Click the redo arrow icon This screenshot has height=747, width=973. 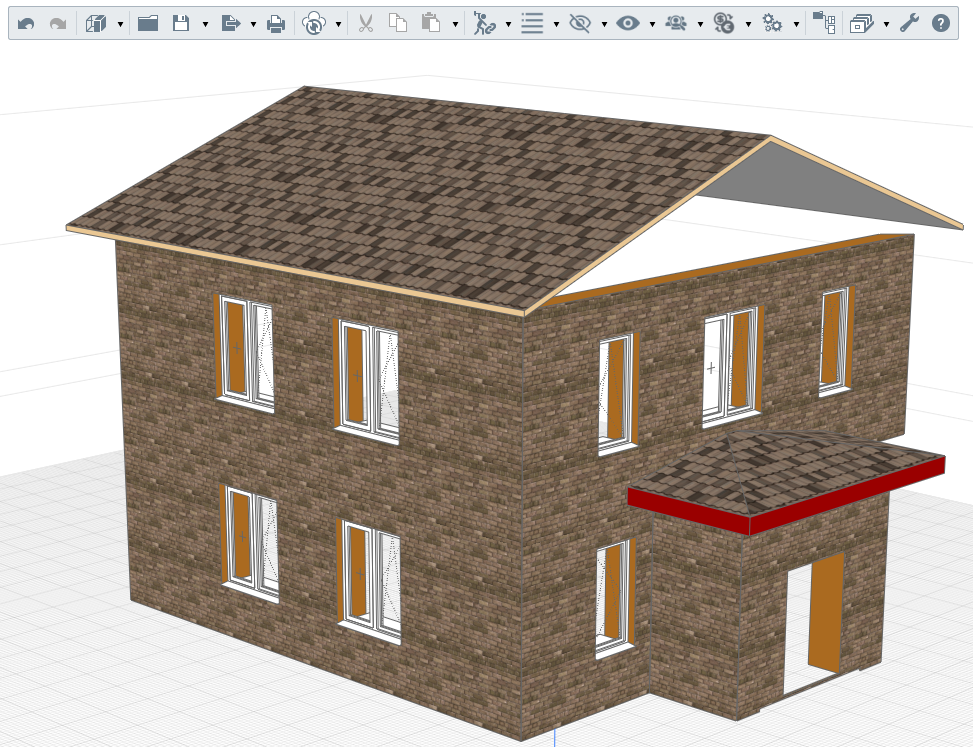click(x=58, y=24)
